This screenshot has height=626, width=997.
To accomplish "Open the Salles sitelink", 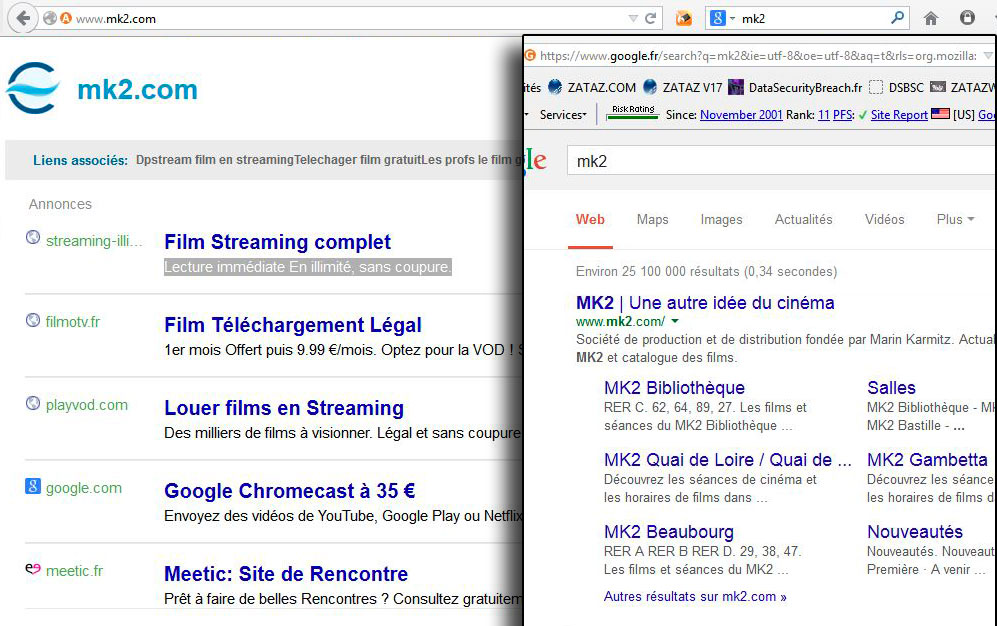I will point(891,388).
